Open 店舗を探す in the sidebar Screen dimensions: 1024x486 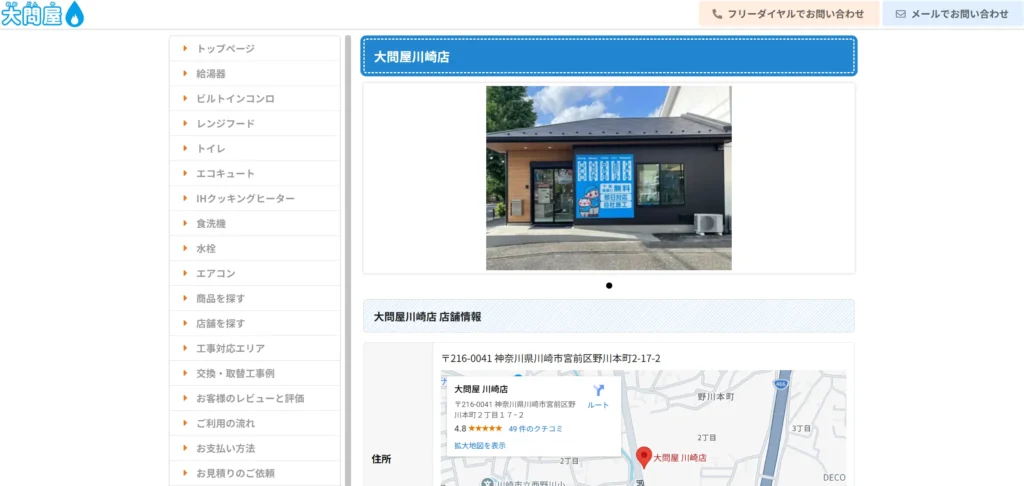point(220,323)
